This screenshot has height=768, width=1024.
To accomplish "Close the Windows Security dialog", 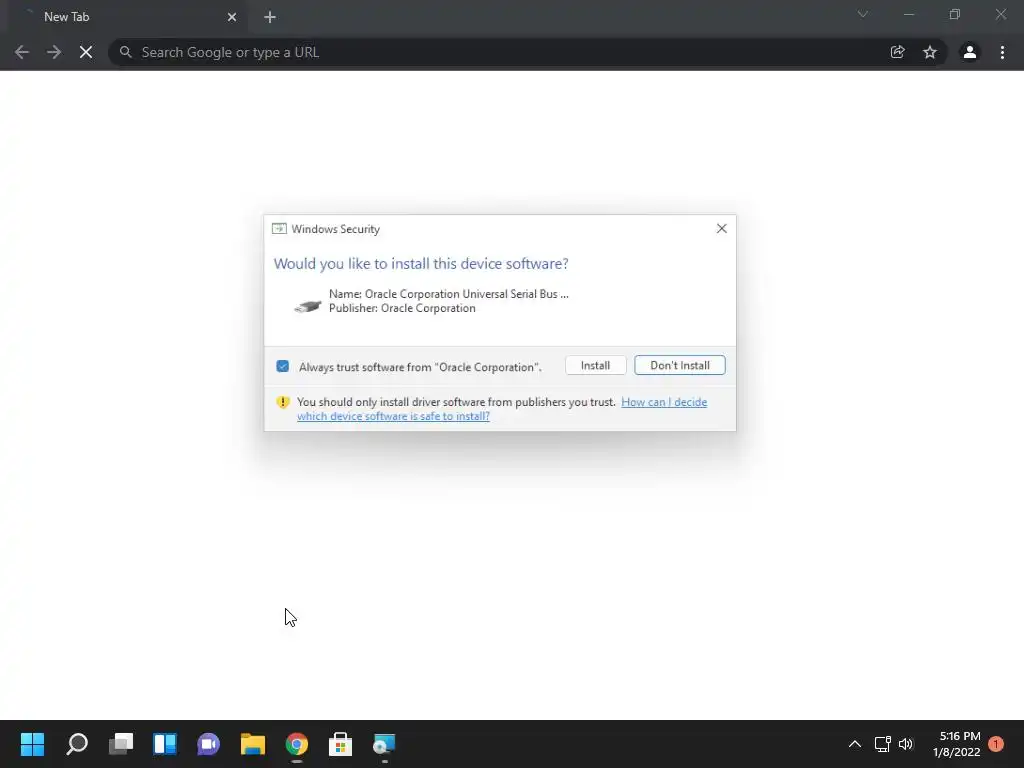I will [x=721, y=229].
